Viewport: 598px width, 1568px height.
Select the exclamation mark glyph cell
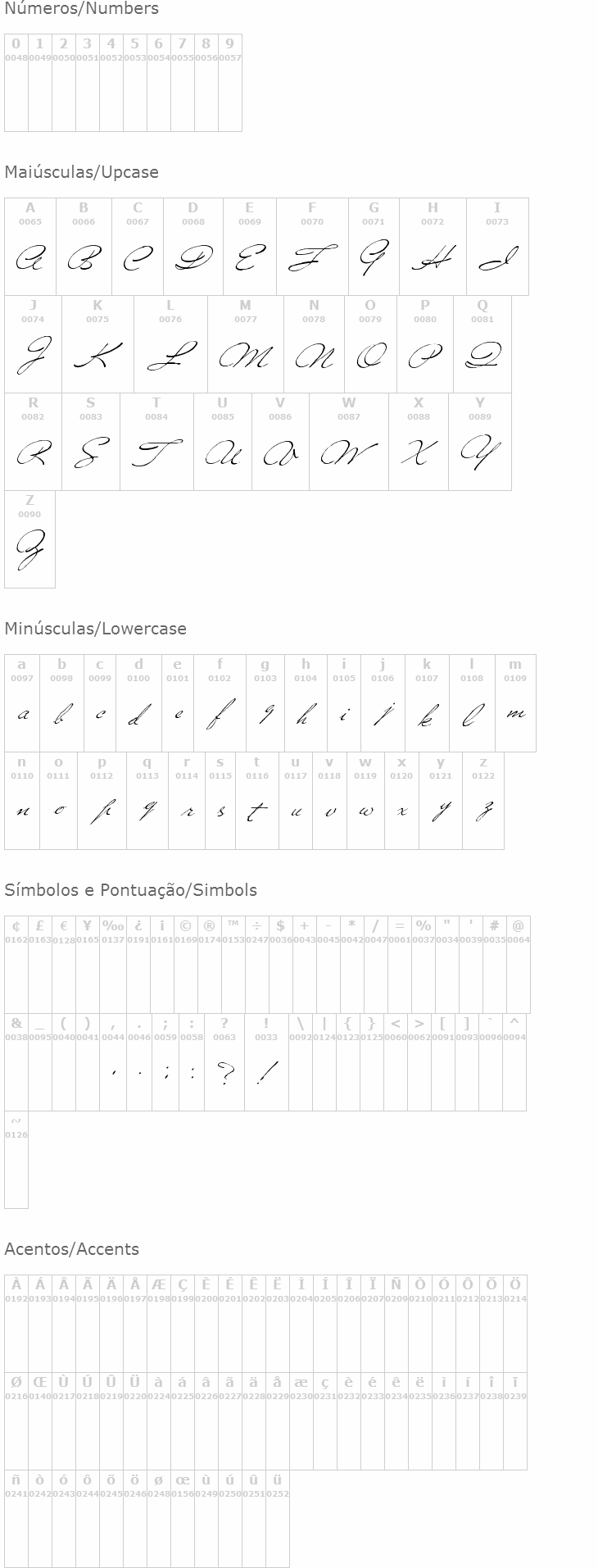266,1062
